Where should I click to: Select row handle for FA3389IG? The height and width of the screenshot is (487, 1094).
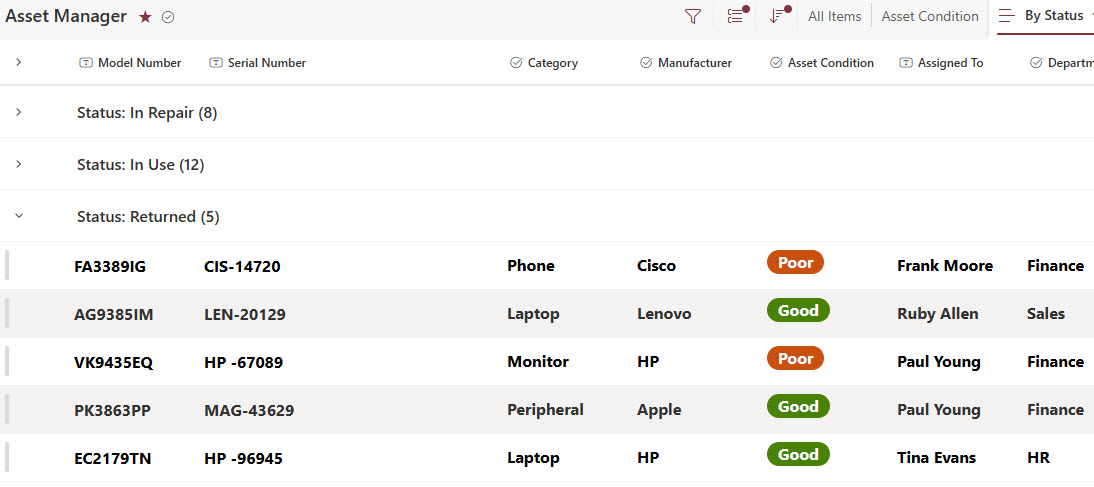(x=7, y=266)
